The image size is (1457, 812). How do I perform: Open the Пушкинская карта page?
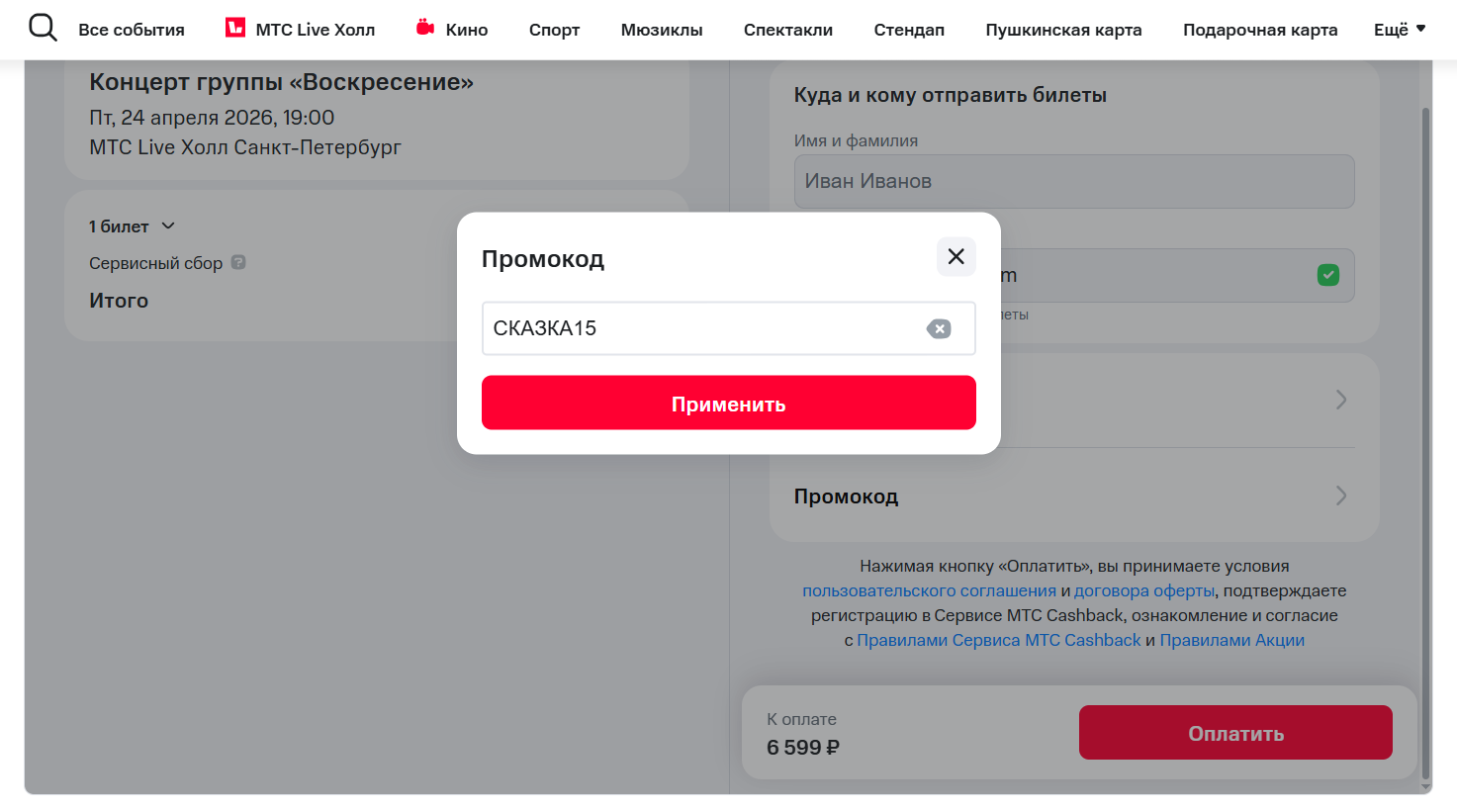pyautogui.click(x=1062, y=29)
